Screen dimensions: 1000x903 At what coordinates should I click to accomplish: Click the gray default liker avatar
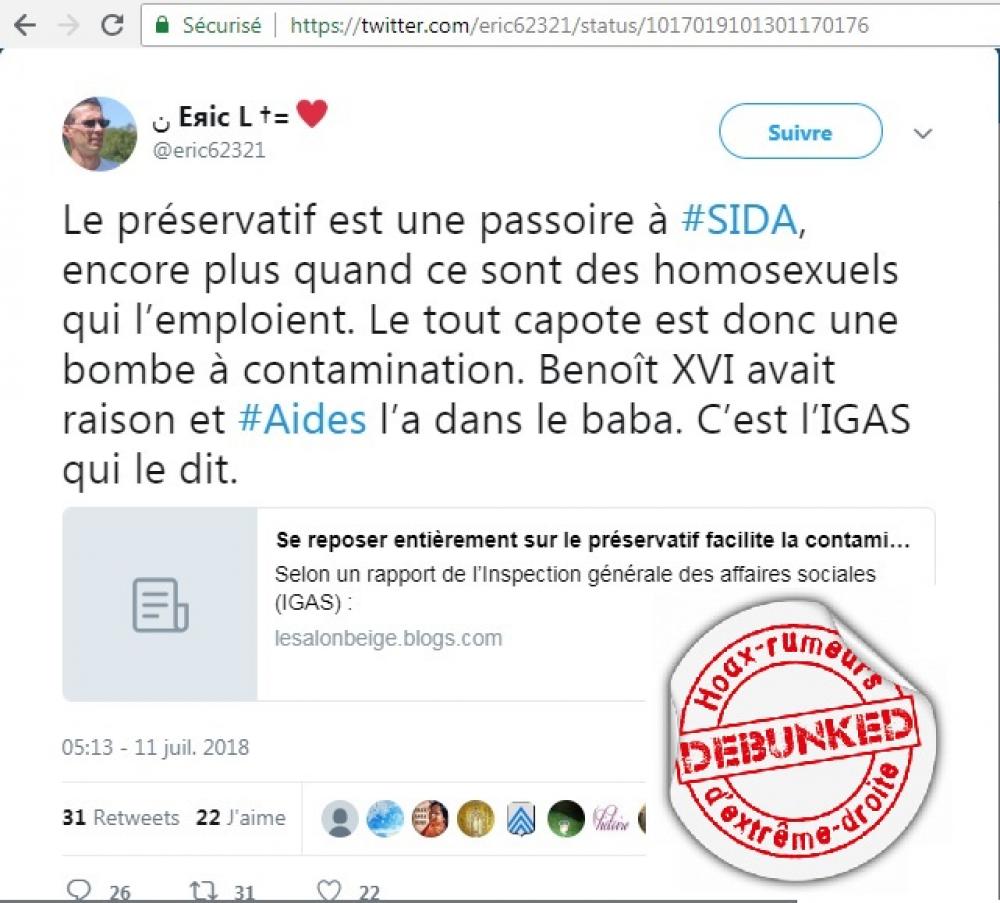point(340,818)
